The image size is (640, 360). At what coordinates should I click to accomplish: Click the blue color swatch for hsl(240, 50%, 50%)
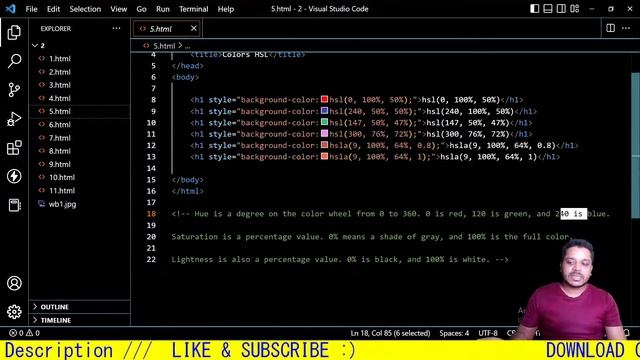pyautogui.click(x=324, y=111)
